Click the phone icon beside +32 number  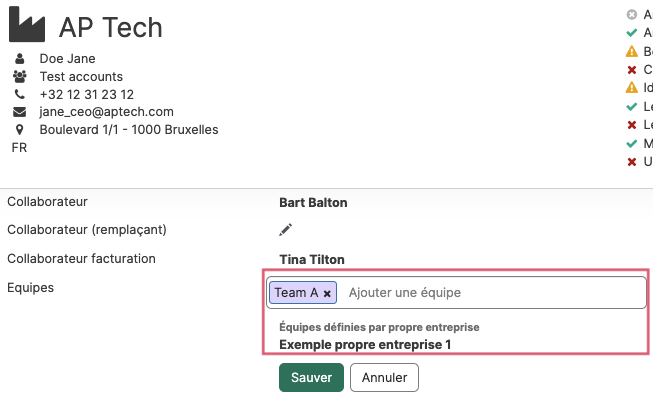point(20,95)
